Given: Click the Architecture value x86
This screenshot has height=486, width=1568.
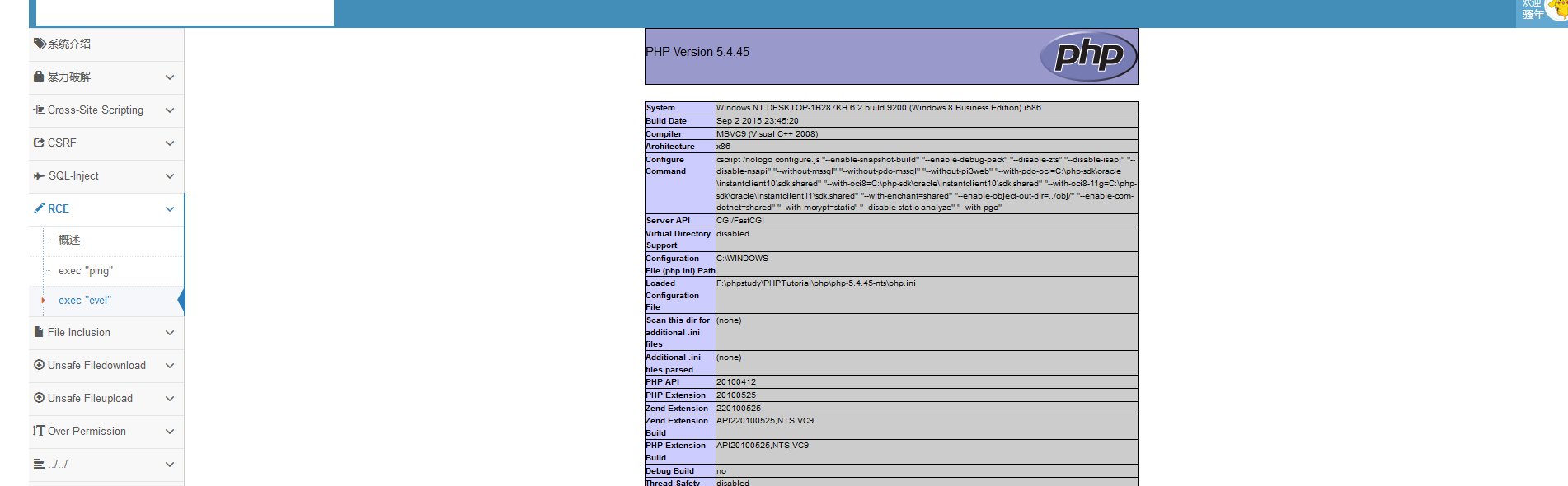Looking at the screenshot, I should (x=723, y=147).
